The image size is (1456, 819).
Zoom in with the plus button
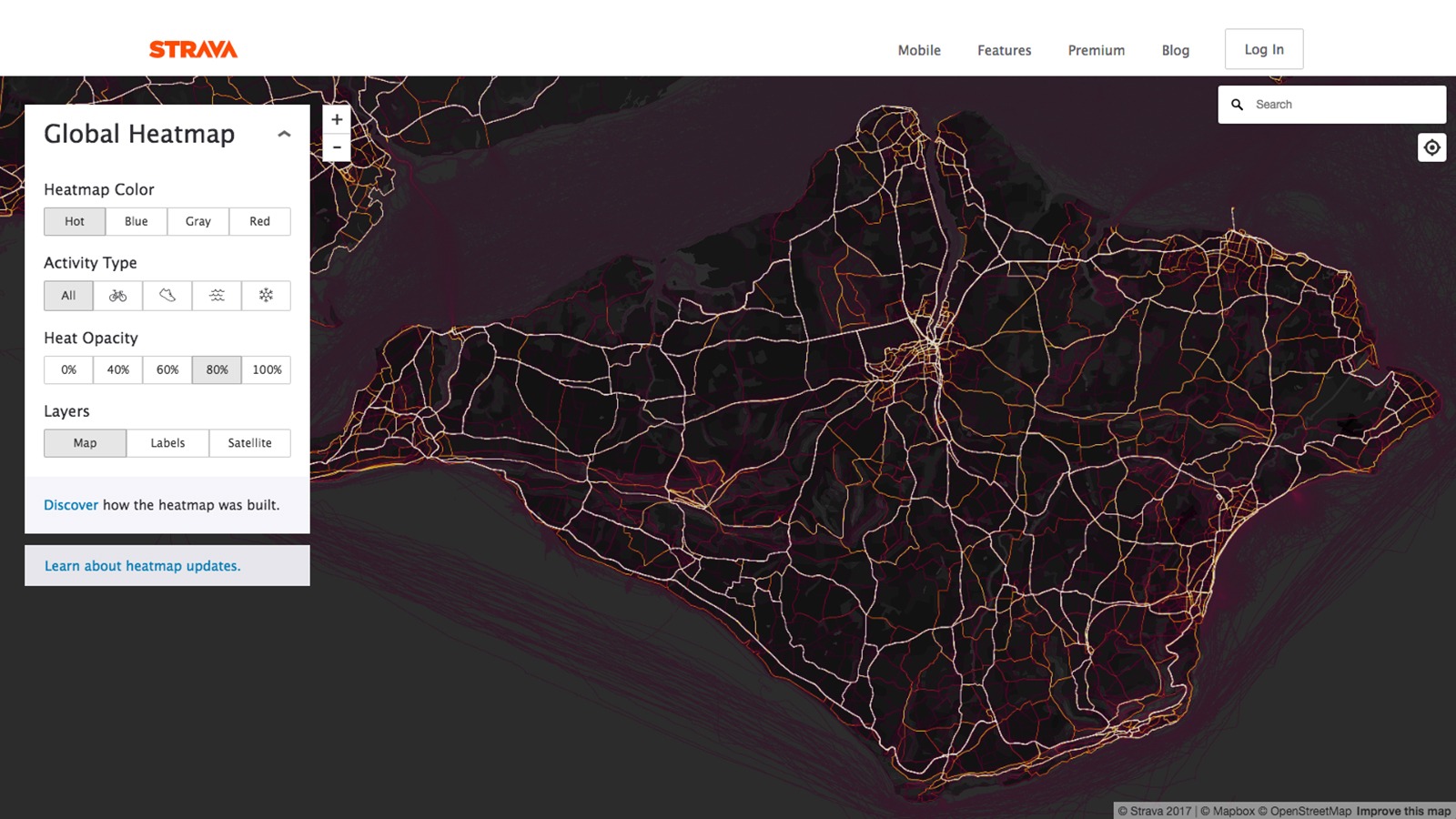pos(337,119)
